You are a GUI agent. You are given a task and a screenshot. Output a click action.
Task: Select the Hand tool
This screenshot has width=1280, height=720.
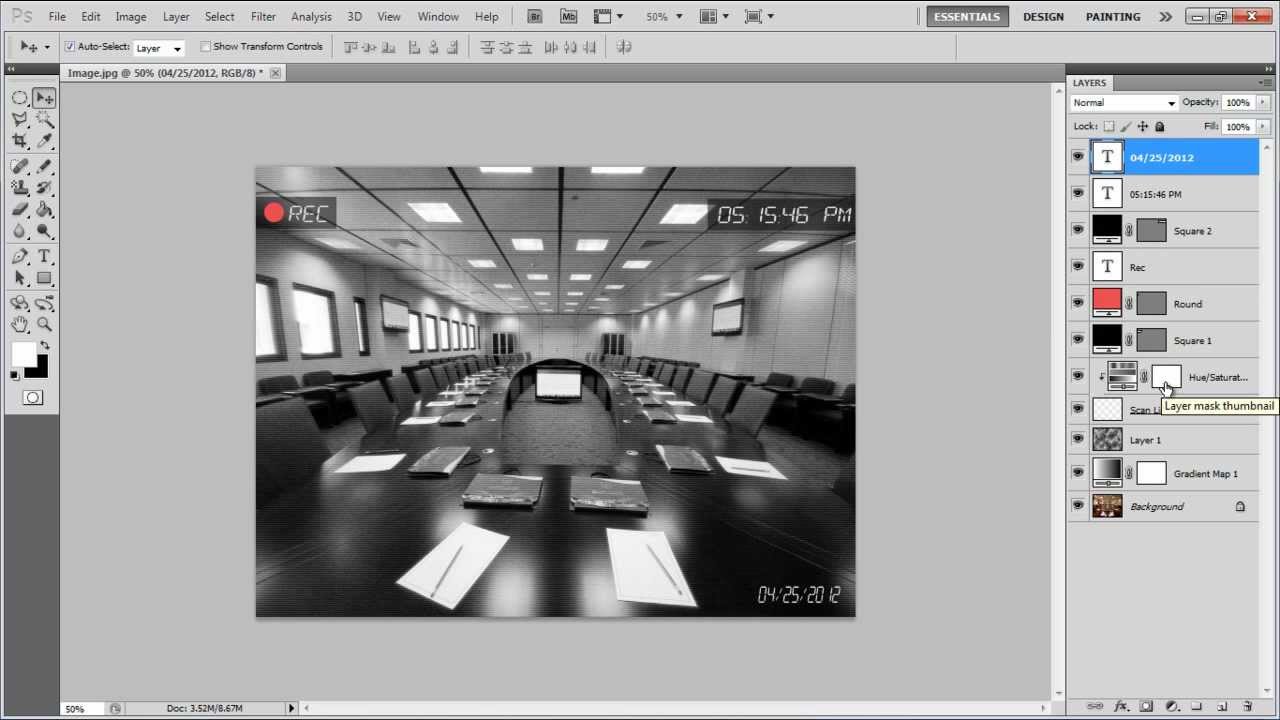click(20, 325)
